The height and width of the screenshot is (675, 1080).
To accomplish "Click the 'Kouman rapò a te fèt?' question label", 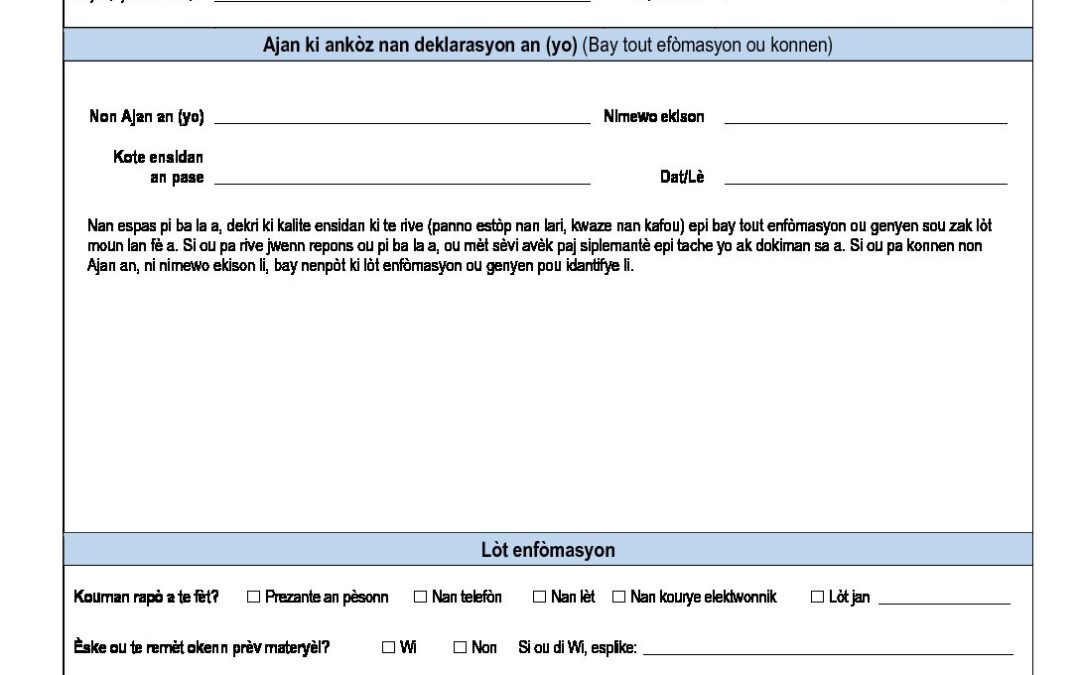I will pyautogui.click(x=146, y=597).
